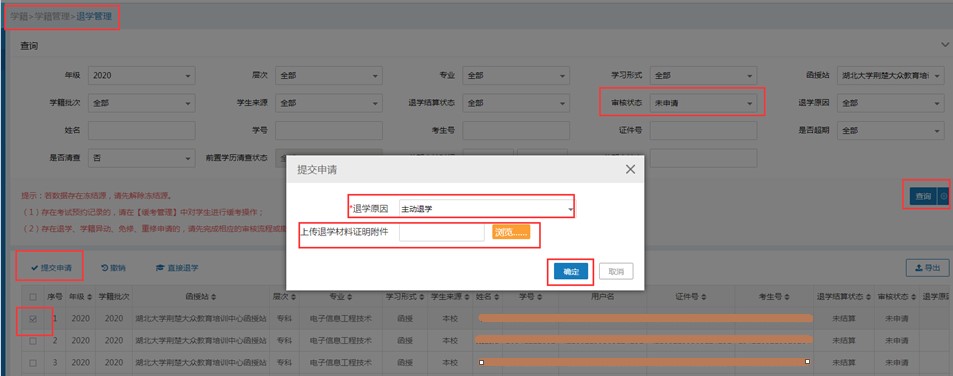
Task: Check the row 2 checkbox
Action: tap(33, 341)
